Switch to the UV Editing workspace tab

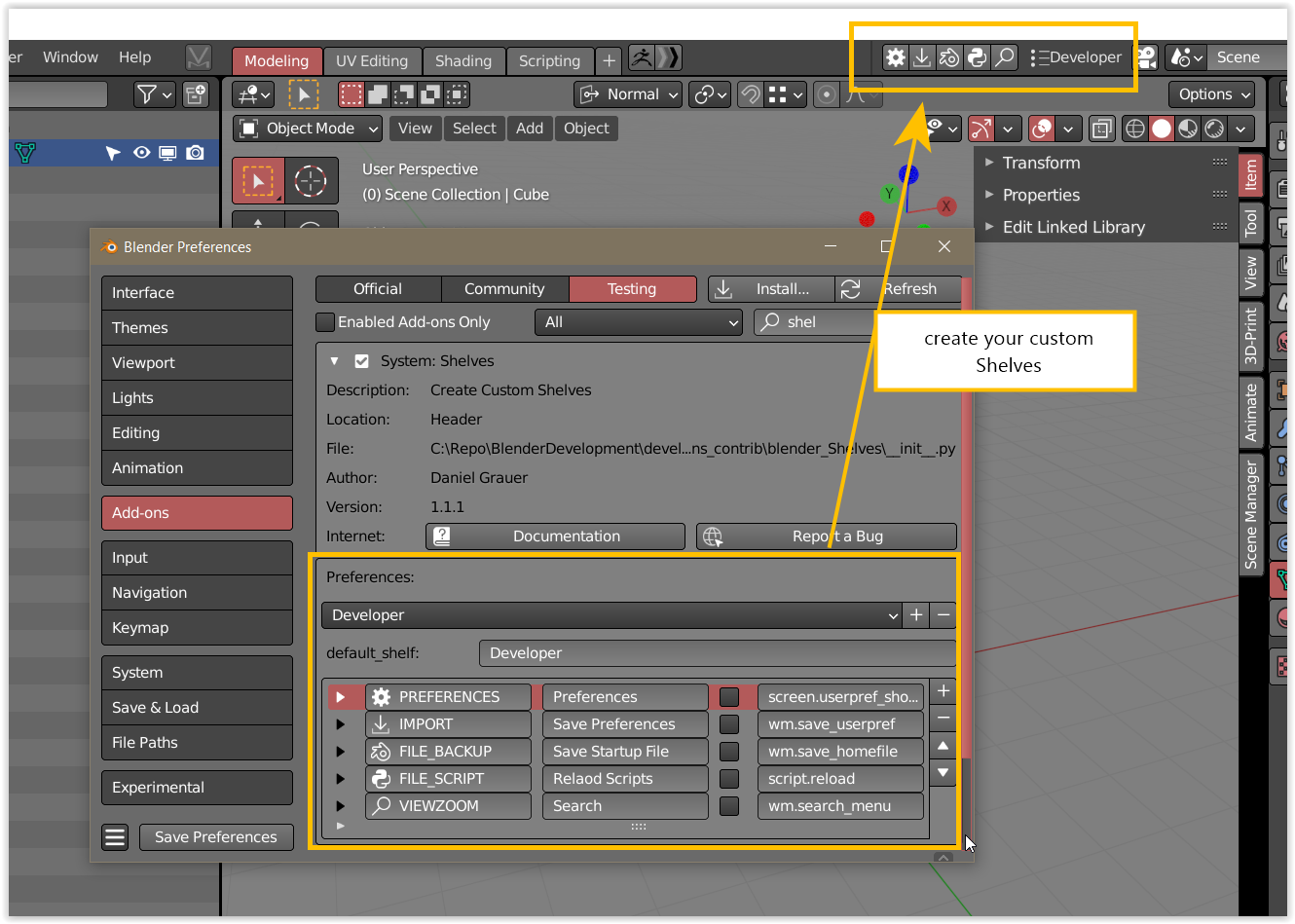(372, 60)
